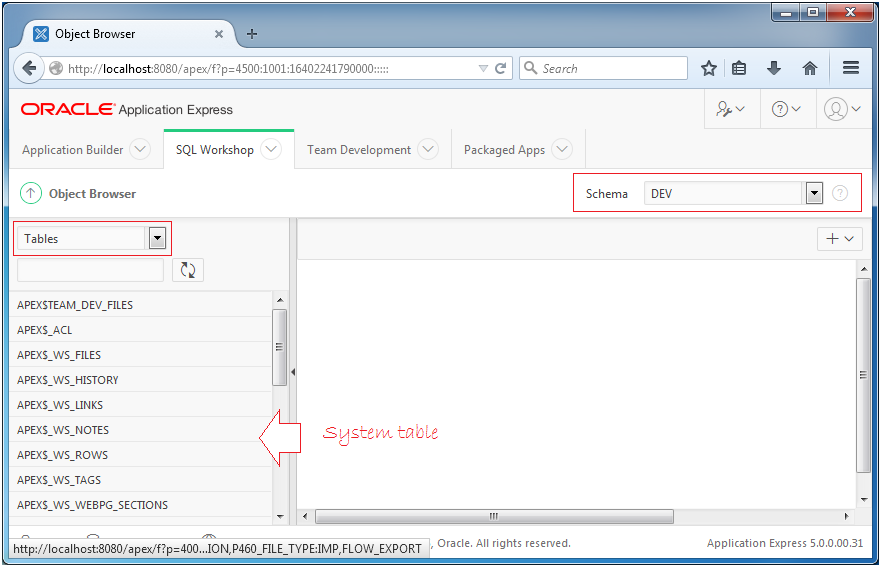The image size is (881, 567).
Task: Click the detail pane scroll up arrow
Action: (864, 269)
